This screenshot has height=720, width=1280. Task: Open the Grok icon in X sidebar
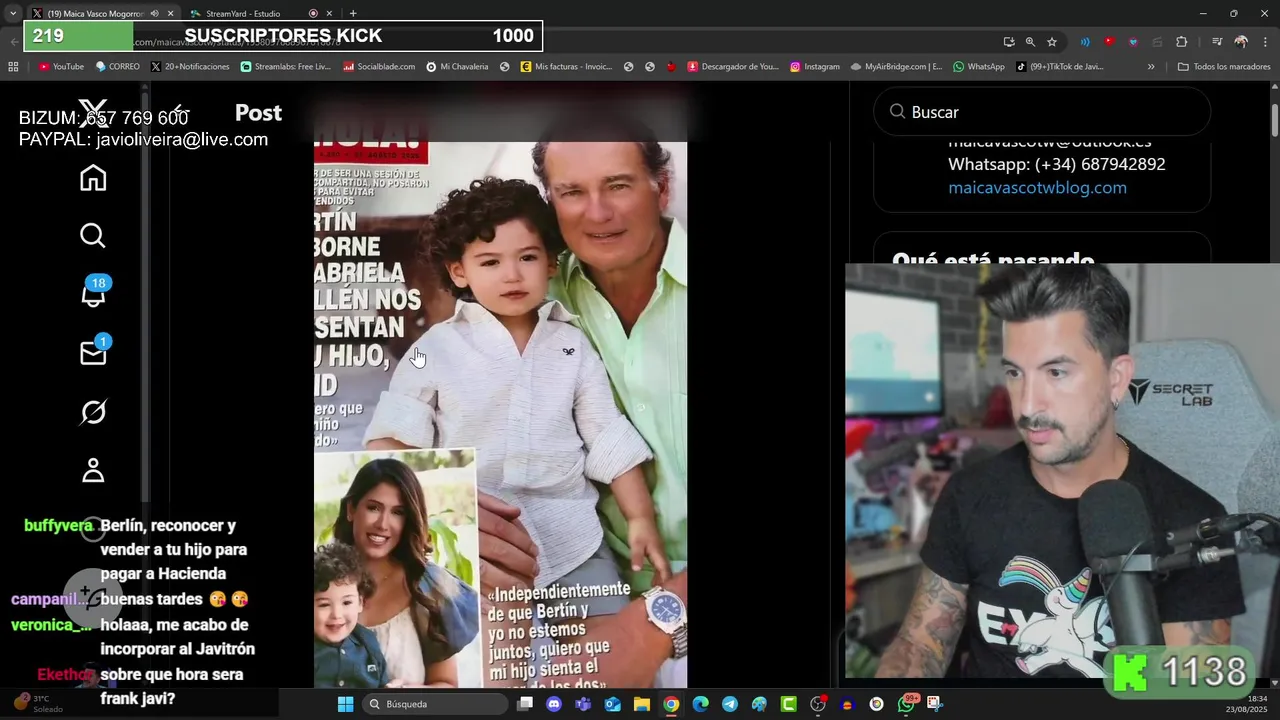coord(93,412)
